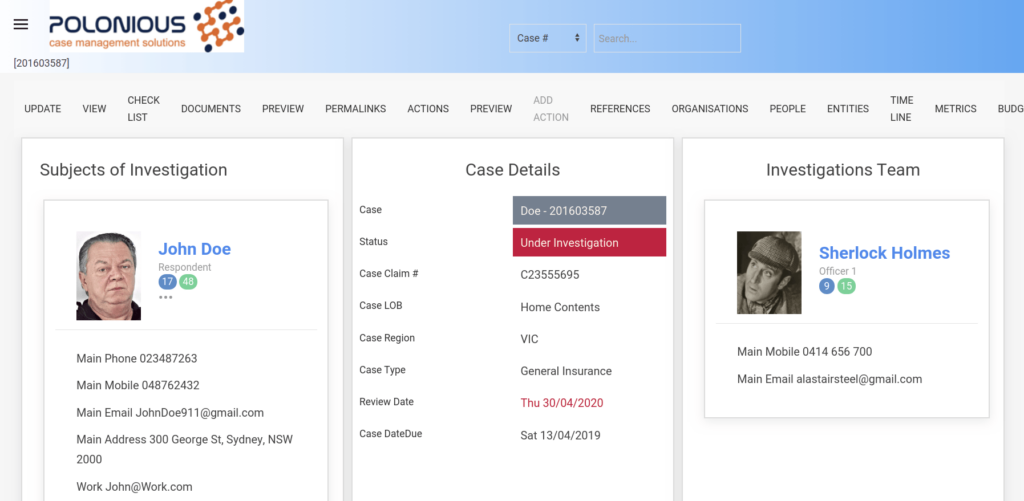The height and width of the screenshot is (501, 1024).
Task: Open the hamburger navigation menu
Action: pos(21,25)
